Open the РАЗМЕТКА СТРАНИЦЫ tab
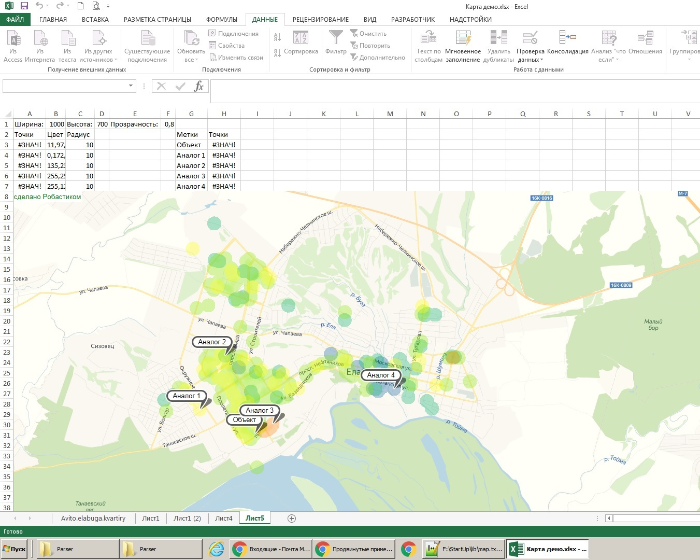 [x=158, y=19]
